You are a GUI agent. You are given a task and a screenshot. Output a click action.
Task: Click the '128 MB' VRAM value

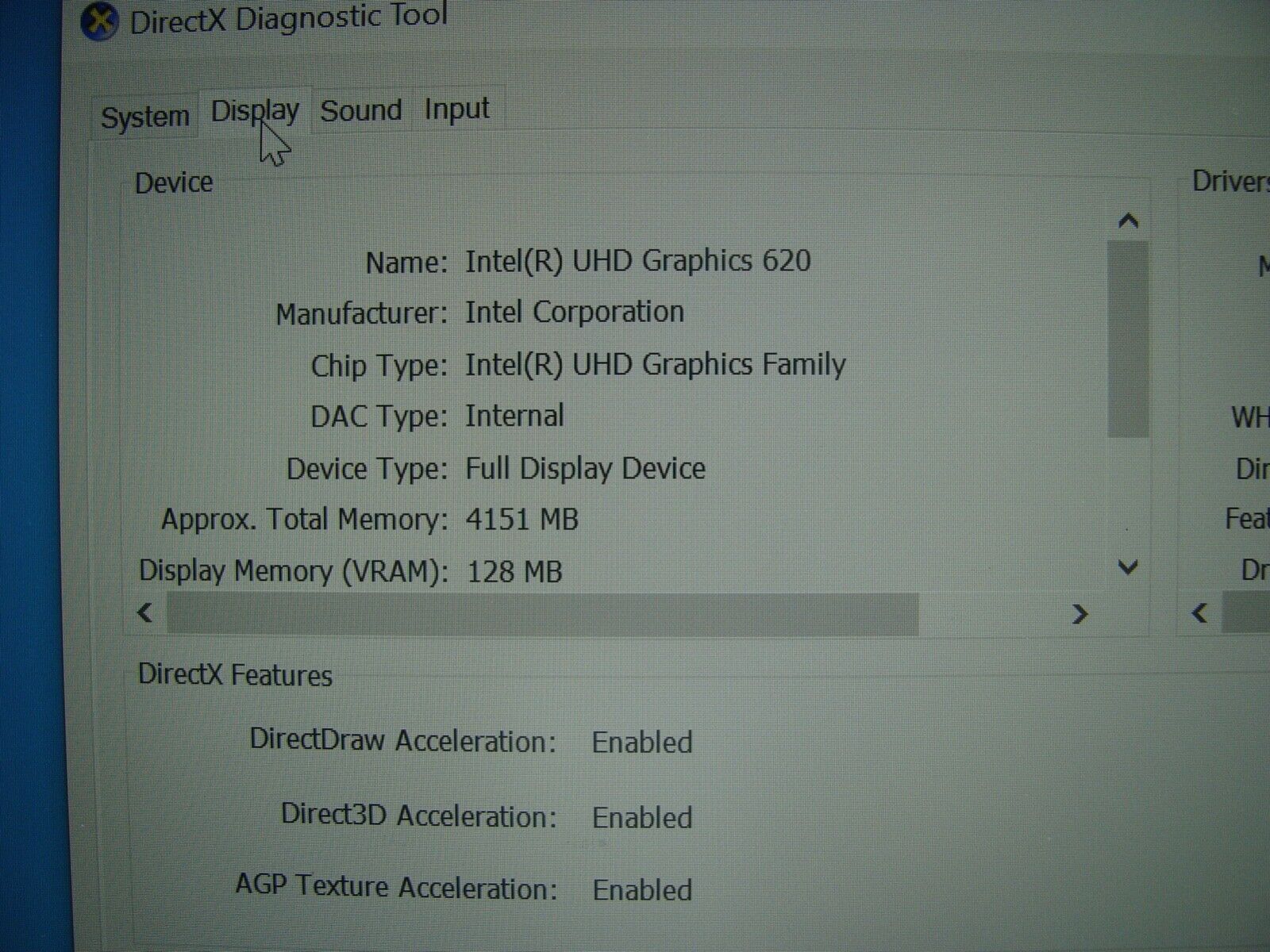514,571
